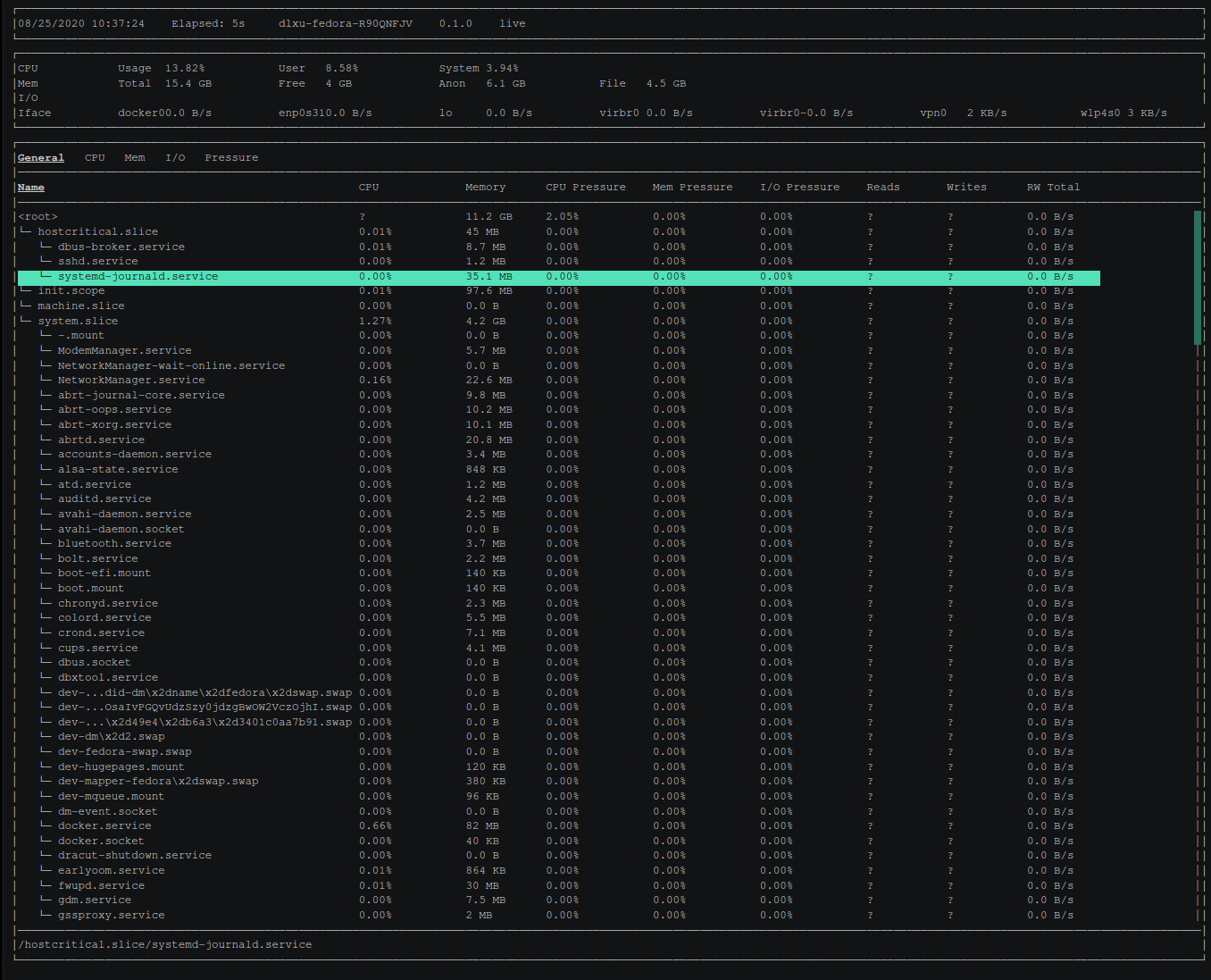Click the RW Total column header
Viewport: 1211px width, 980px height.
(1053, 188)
